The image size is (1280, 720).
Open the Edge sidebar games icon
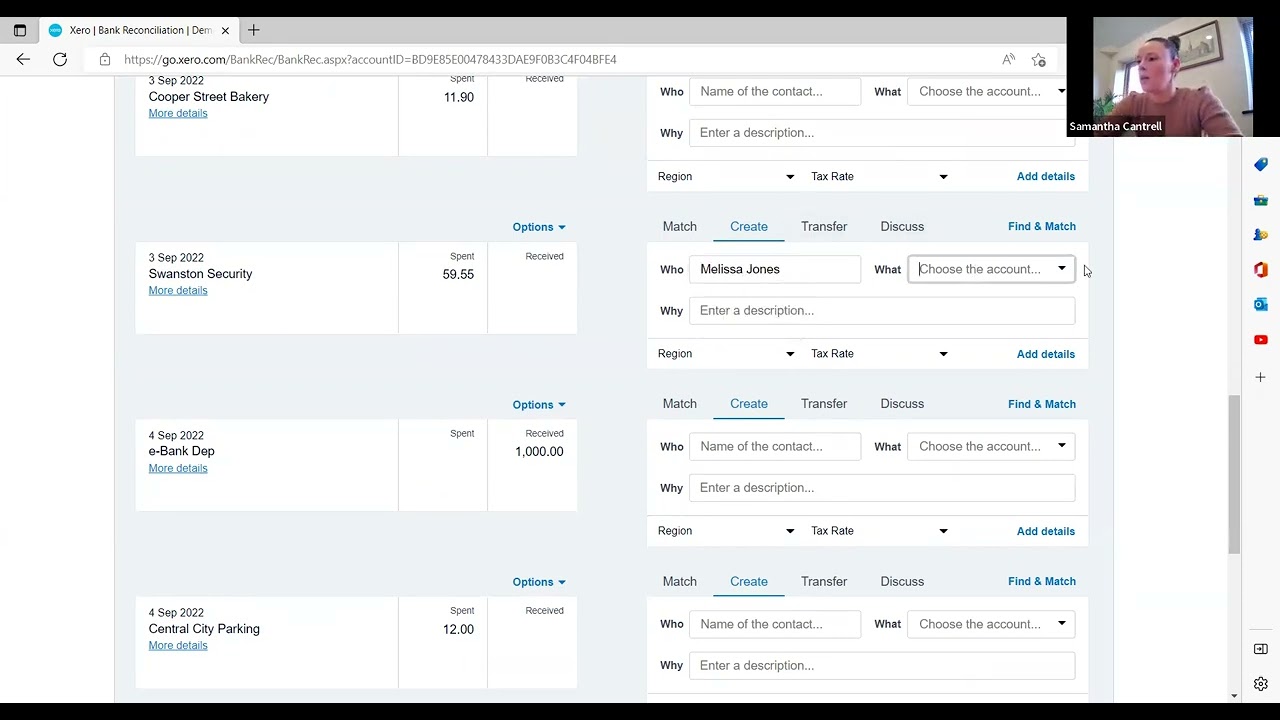[1261, 235]
